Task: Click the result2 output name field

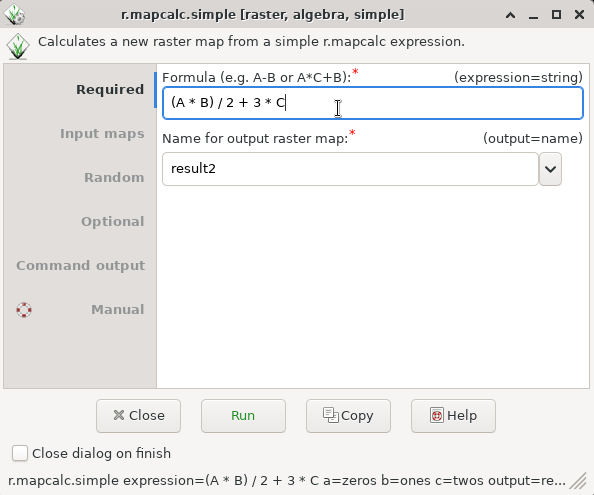Action: pos(350,169)
